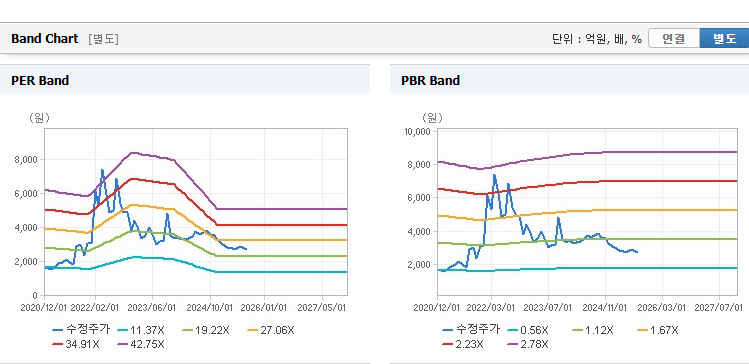
Task: Click 2023/07/01 date on PBR x-axis
Action: tap(548, 307)
